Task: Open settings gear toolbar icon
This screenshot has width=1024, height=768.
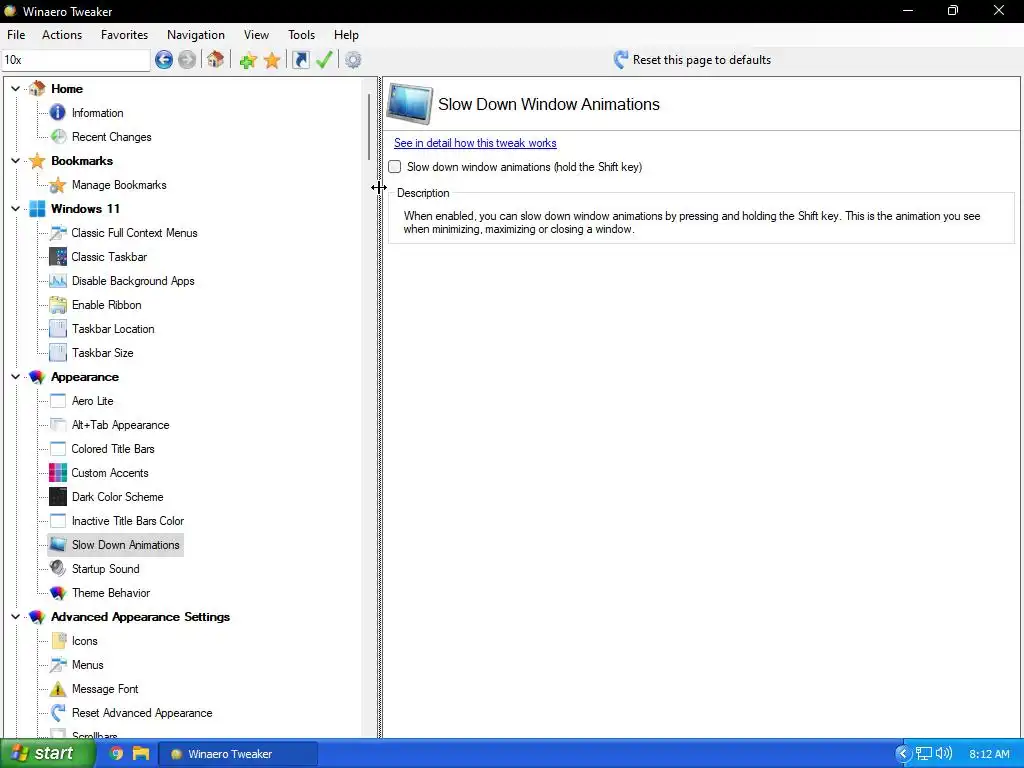Action: [x=353, y=60]
